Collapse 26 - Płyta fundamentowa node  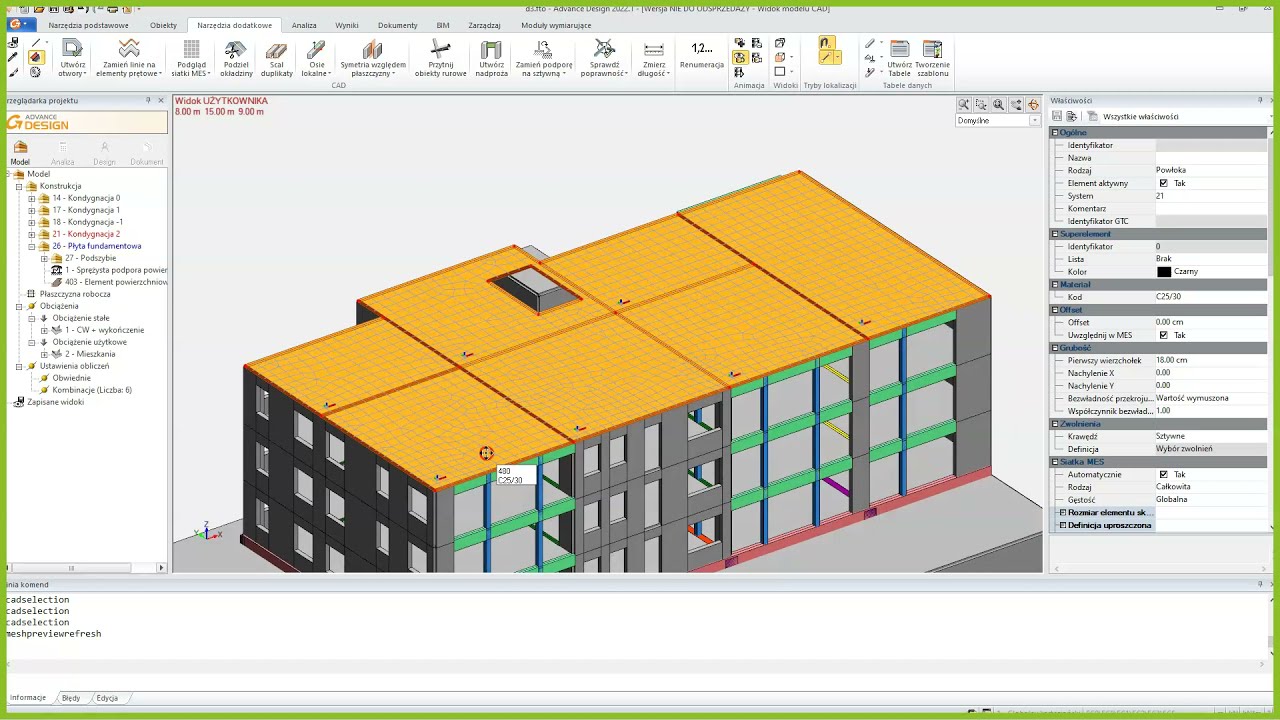(x=31, y=246)
